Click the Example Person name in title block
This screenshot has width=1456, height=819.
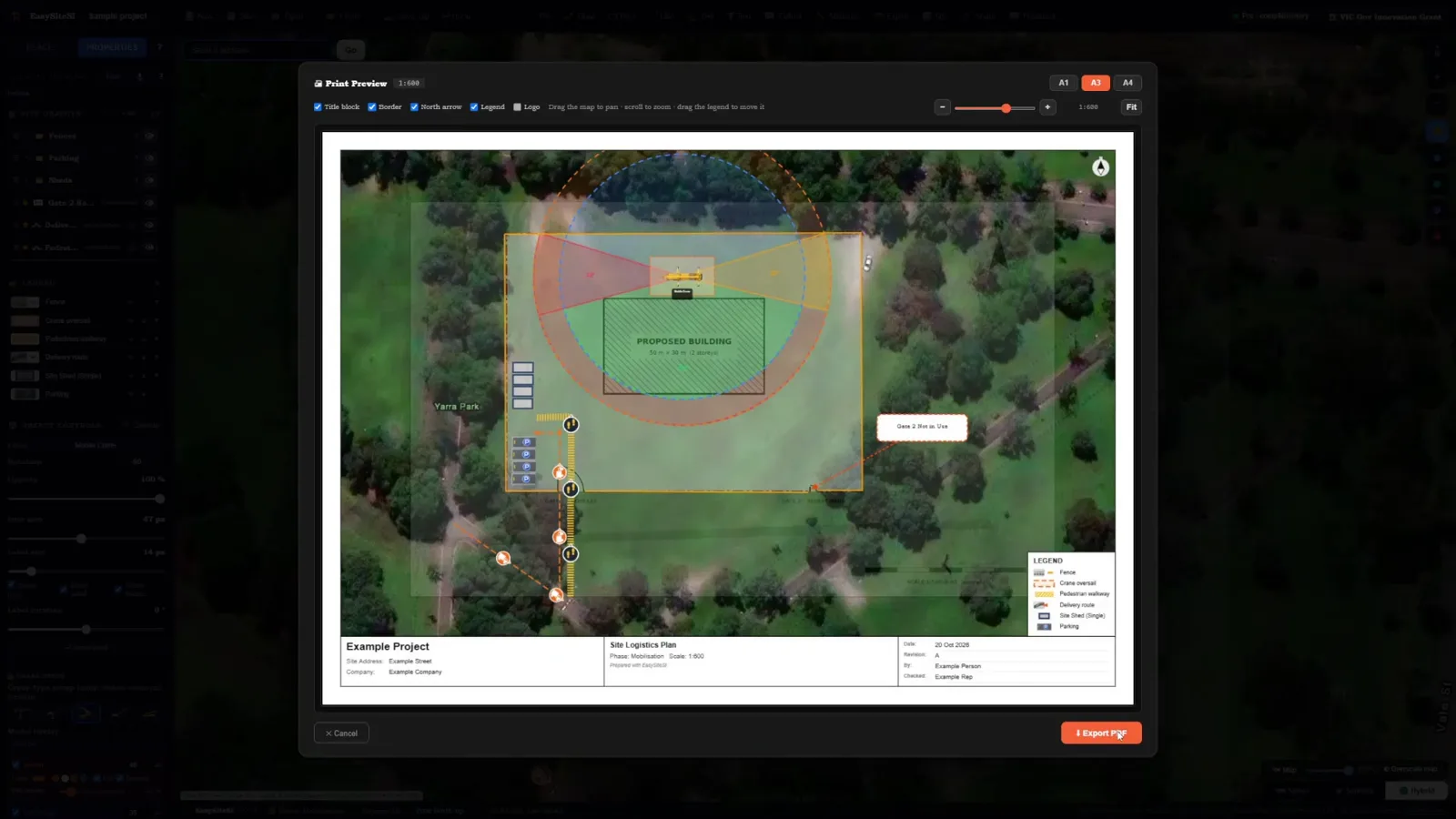pyautogui.click(x=958, y=666)
